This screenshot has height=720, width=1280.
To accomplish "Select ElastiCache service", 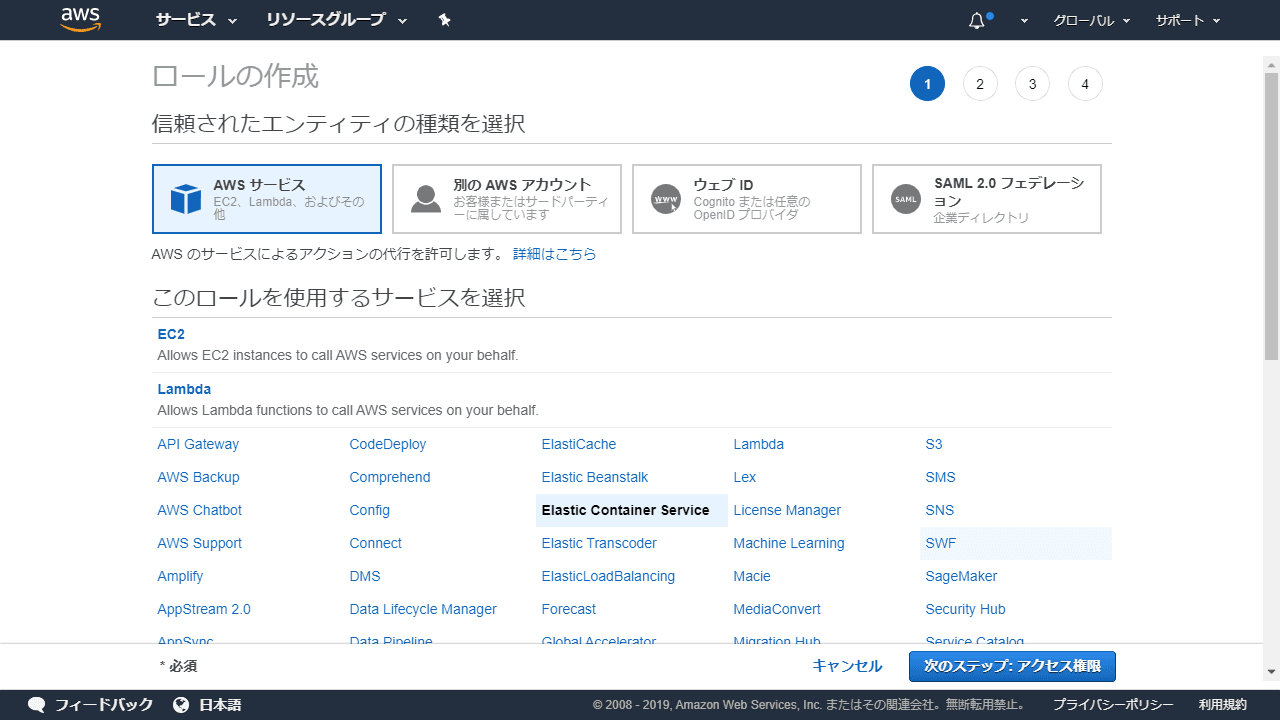I will point(579,444).
